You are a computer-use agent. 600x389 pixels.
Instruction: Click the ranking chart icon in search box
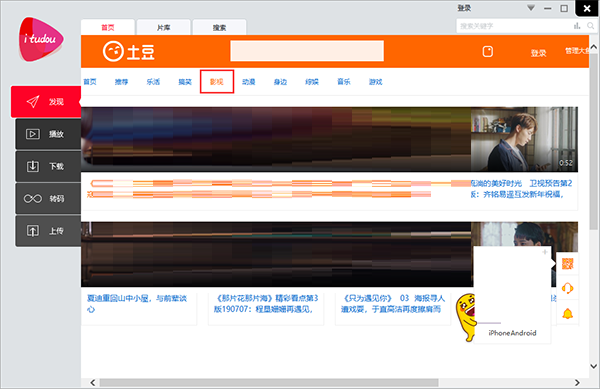tap(577, 26)
